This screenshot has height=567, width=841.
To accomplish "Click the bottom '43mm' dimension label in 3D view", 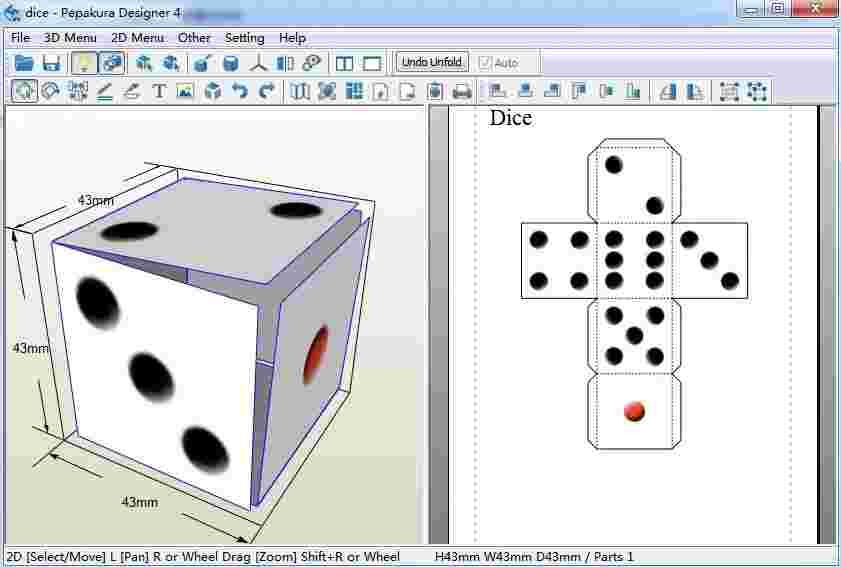I will point(139,502).
